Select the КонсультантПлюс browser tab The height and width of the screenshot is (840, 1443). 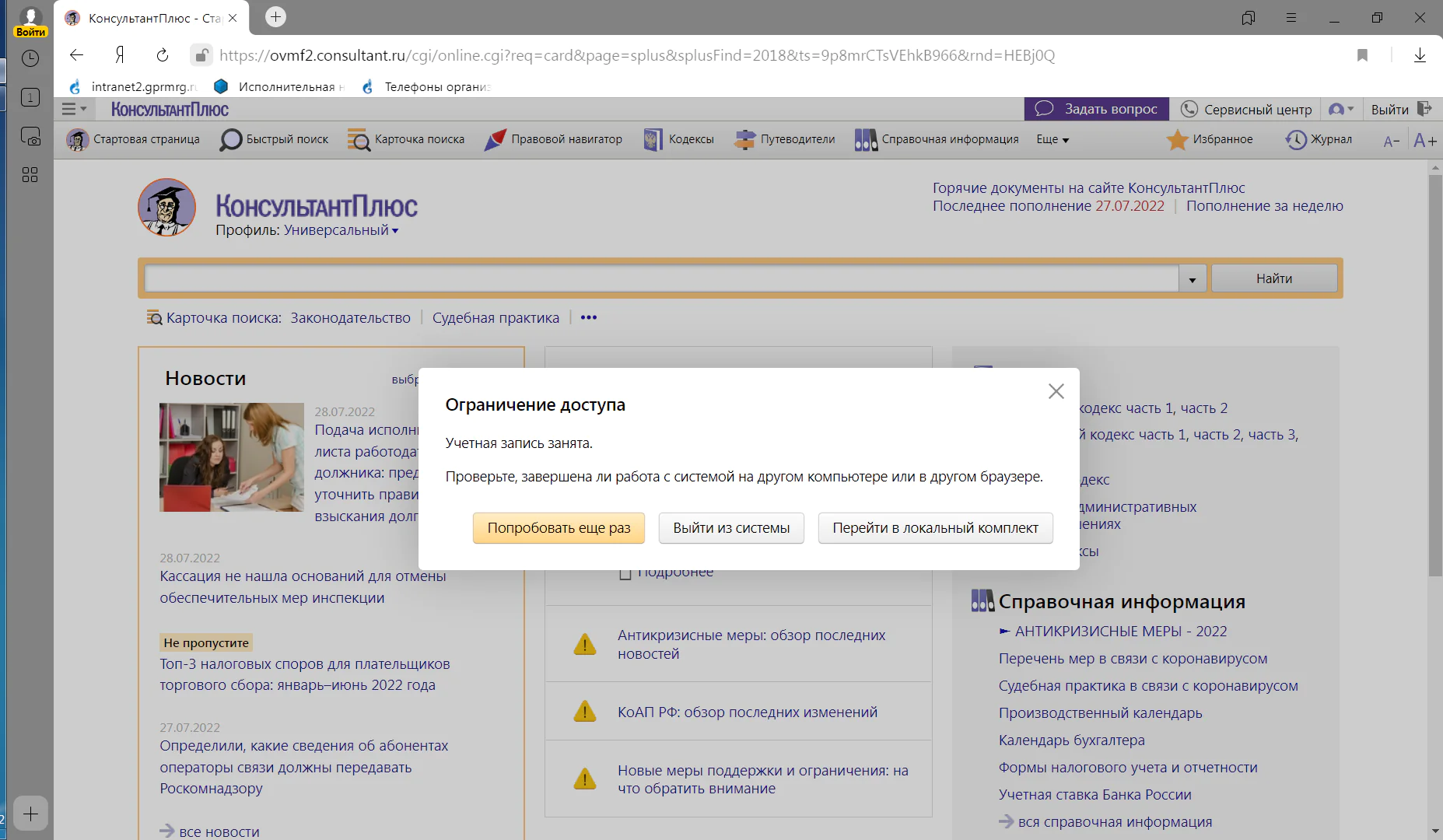tap(152, 18)
